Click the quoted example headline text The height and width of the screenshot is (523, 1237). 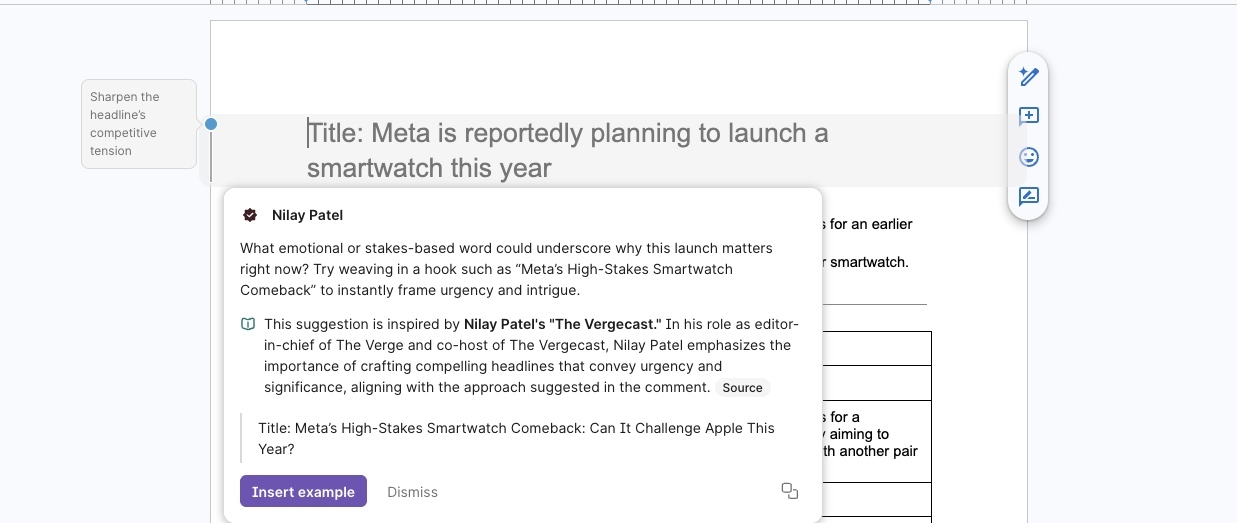tap(516, 438)
